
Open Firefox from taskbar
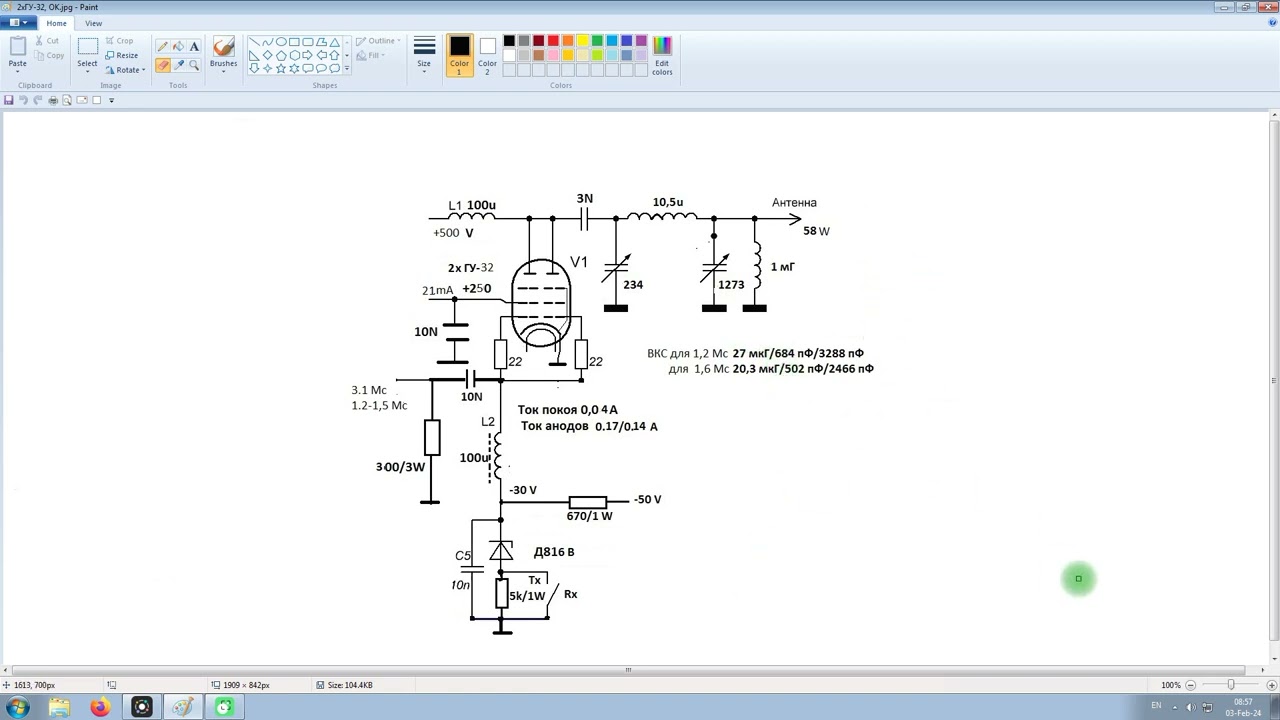[x=100, y=707]
